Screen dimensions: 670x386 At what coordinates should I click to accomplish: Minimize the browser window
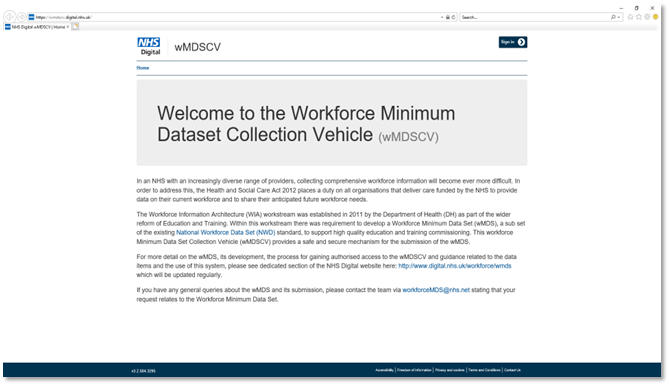621,8
